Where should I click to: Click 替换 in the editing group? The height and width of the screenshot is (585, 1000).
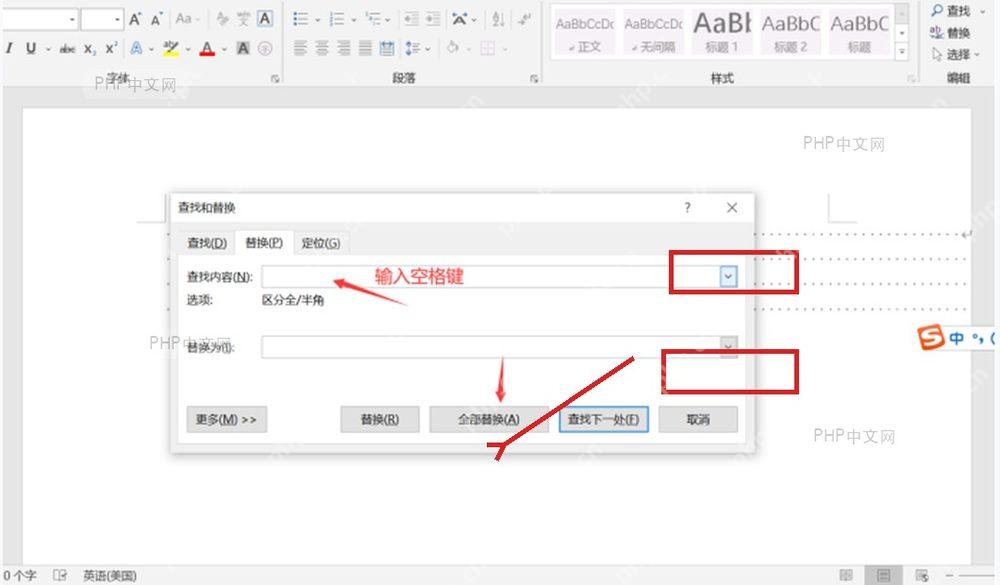click(950, 33)
